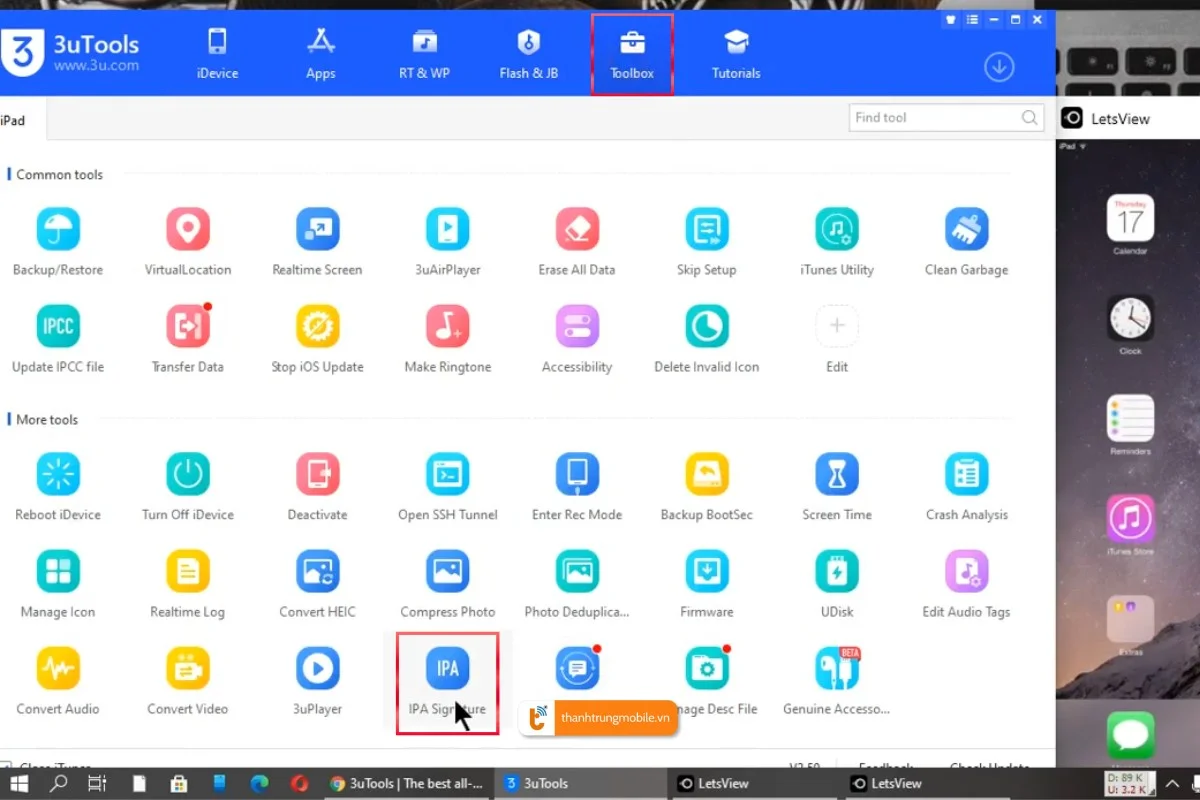1200x800 pixels.
Task: Open Convert Video tool
Action: 188,668
